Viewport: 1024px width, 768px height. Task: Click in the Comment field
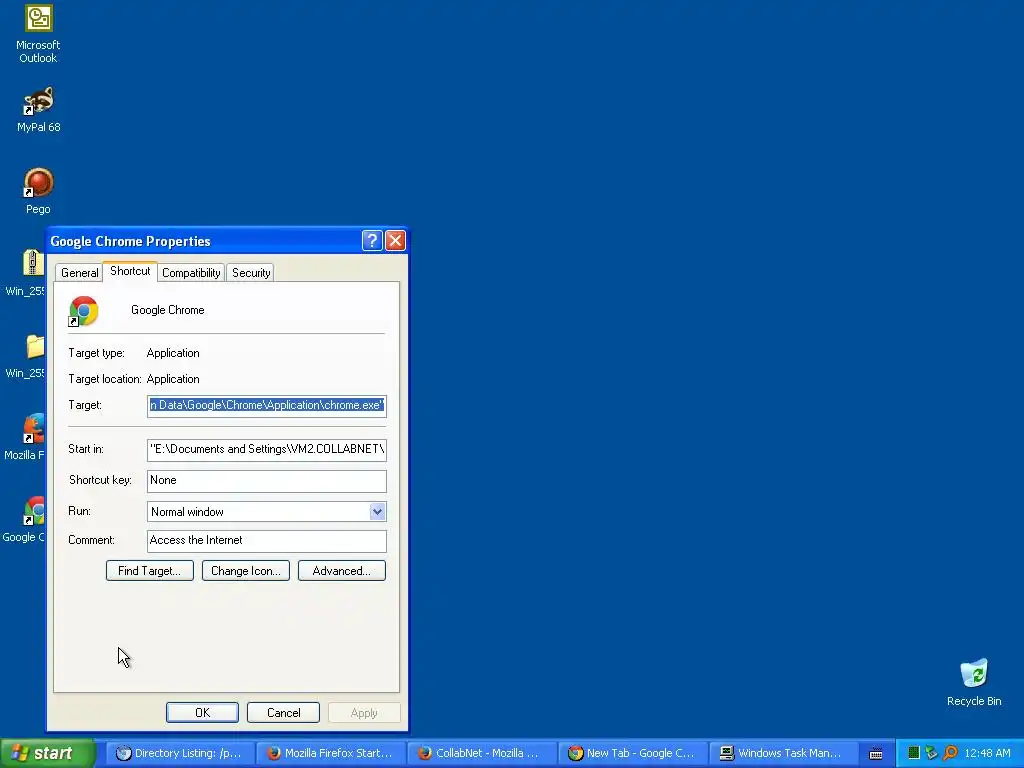coord(266,541)
